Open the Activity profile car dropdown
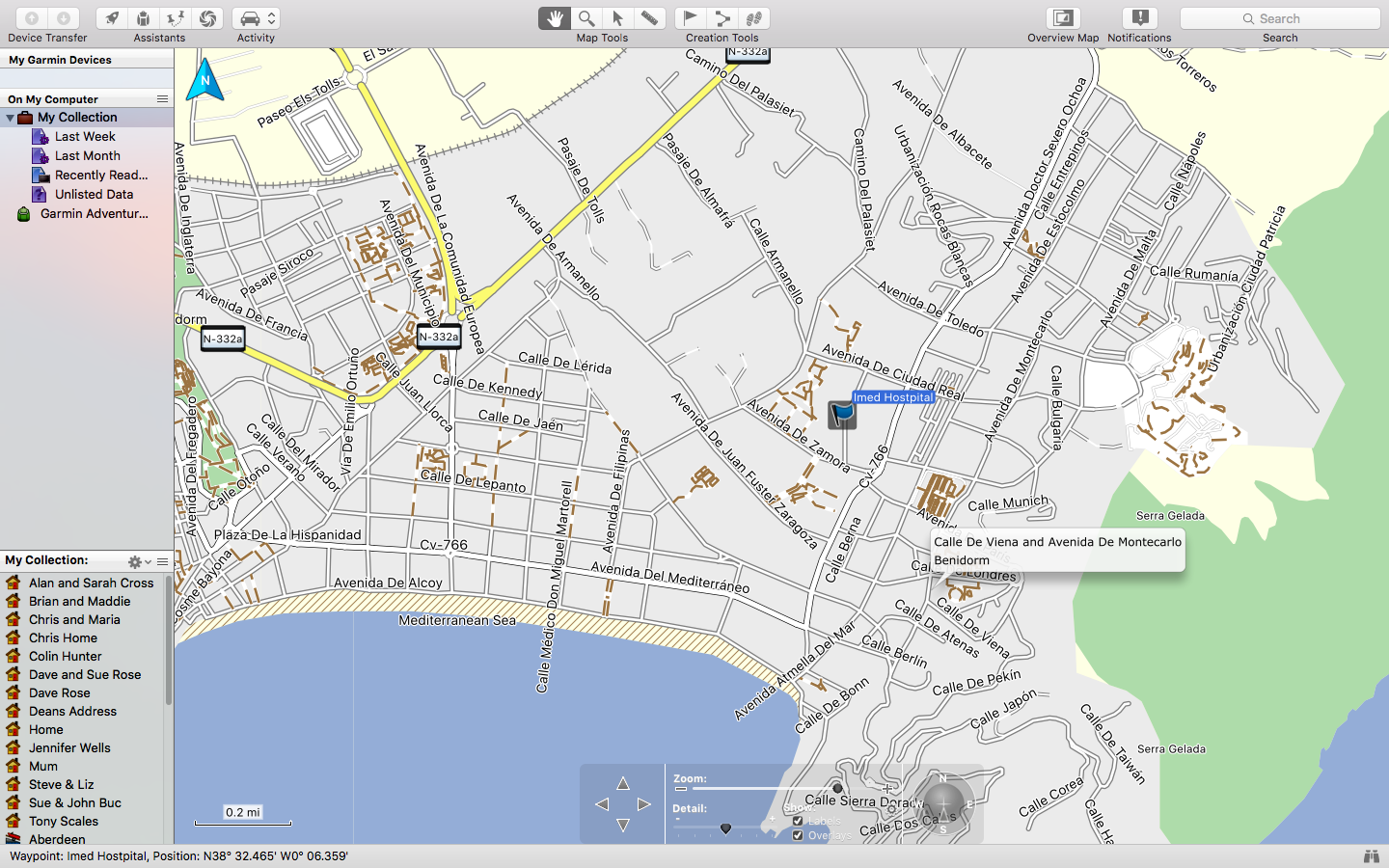Screen dimensions: 1389x868 coord(256,18)
